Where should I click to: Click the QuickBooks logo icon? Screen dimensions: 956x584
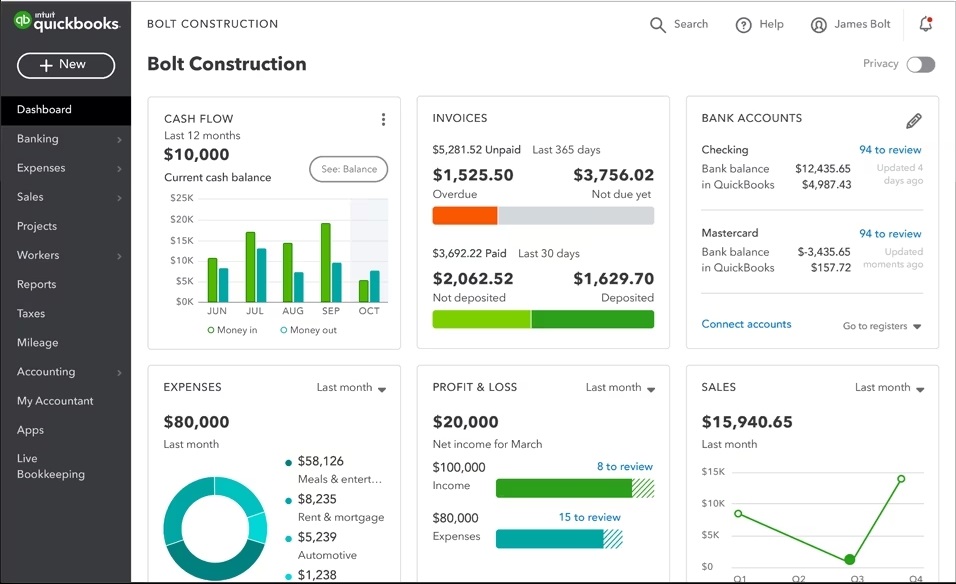(22, 22)
